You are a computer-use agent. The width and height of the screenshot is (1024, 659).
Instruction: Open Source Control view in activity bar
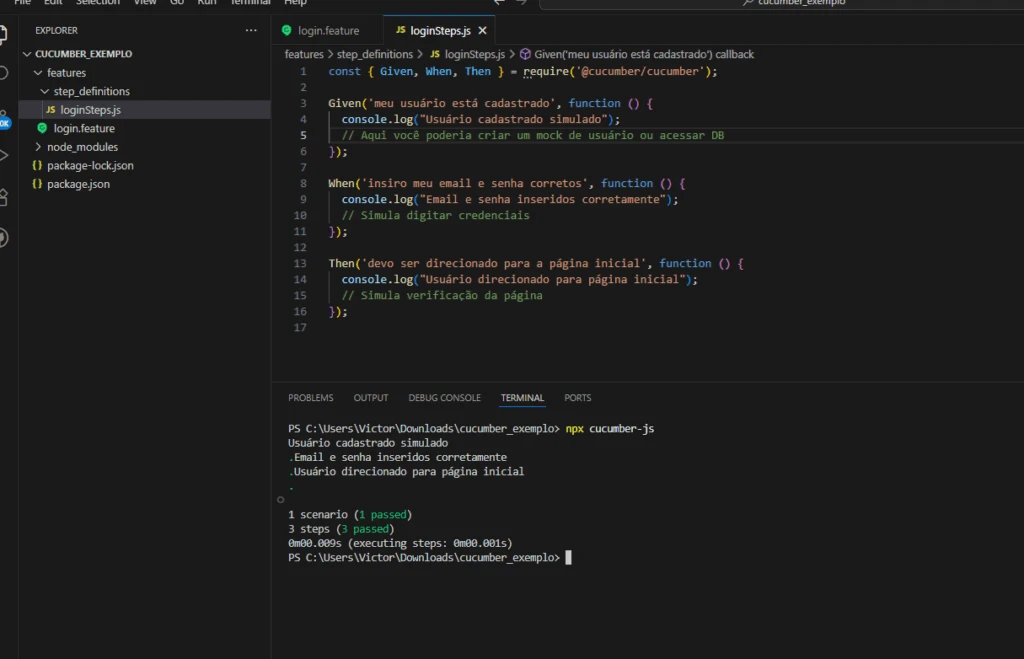(x=4, y=116)
